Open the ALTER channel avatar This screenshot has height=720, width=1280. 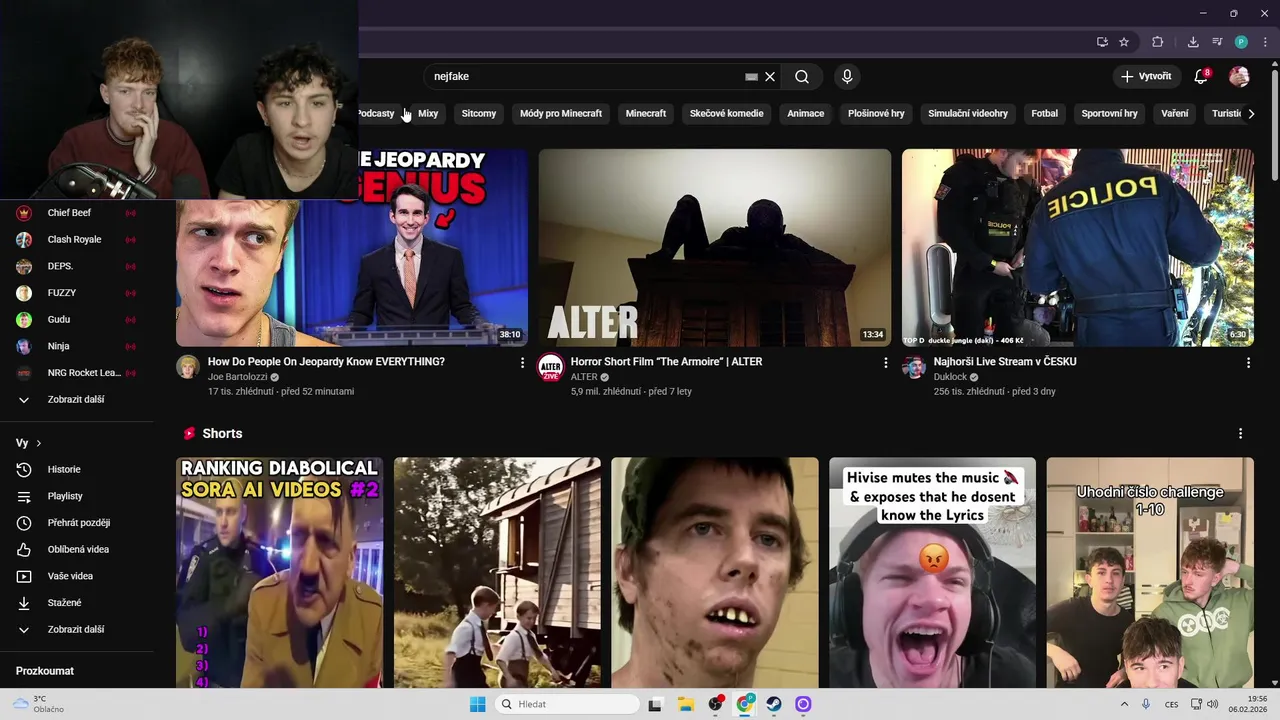[x=551, y=367]
